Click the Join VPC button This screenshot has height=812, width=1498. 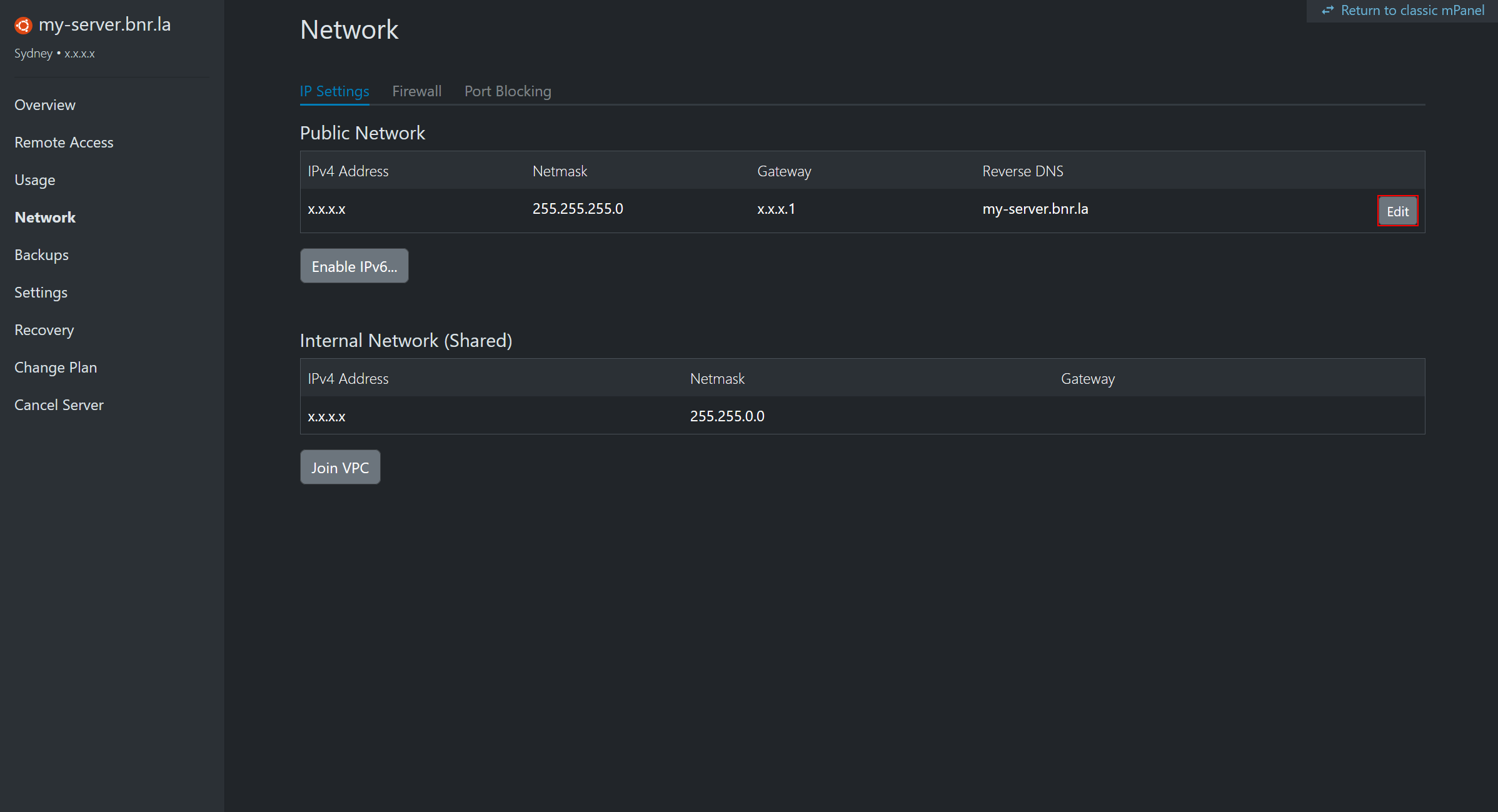(340, 468)
